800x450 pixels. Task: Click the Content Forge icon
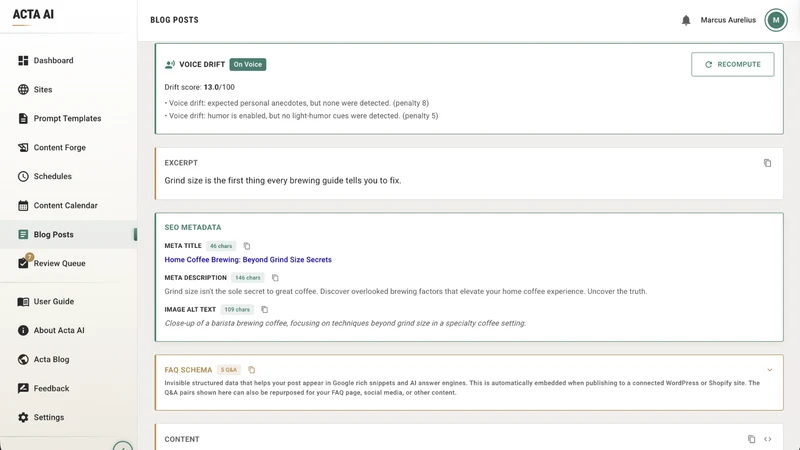pos(23,147)
